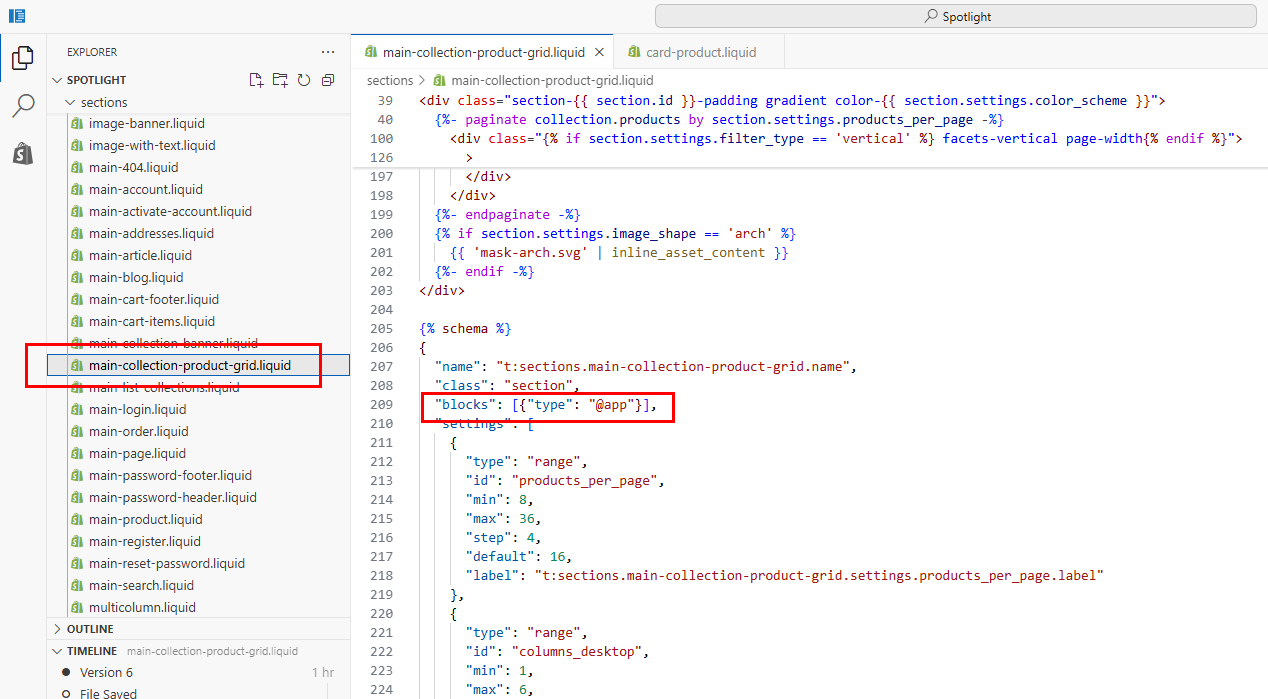Collapse all folders in explorer
This screenshot has height=699, width=1268.
click(x=328, y=80)
